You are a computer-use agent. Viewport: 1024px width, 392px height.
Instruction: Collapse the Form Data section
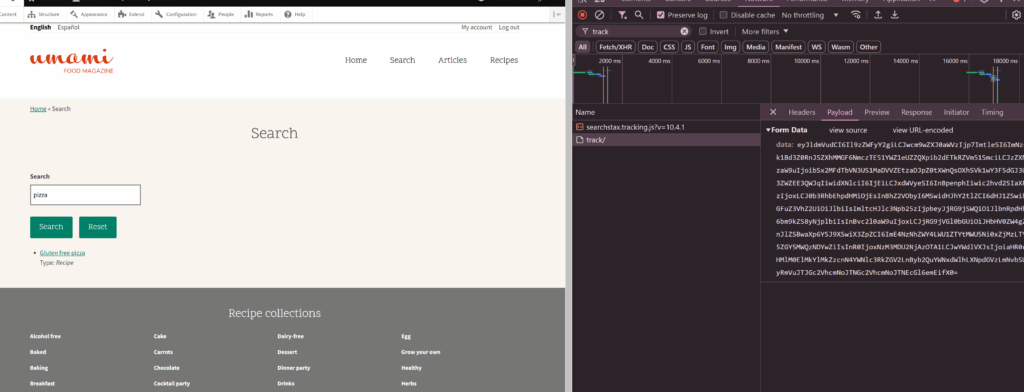(787, 130)
